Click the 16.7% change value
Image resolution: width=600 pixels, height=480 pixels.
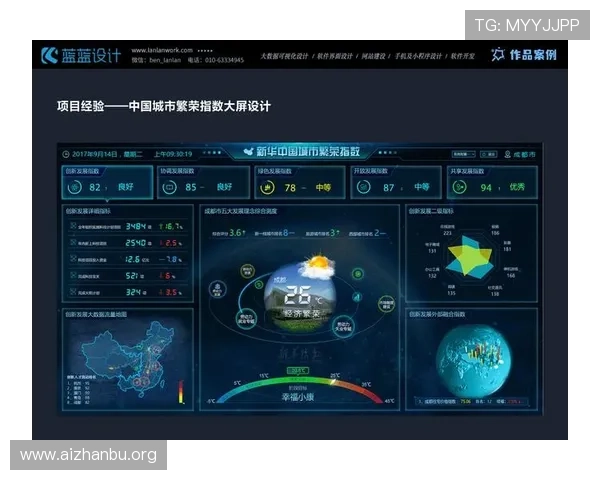click(x=171, y=226)
